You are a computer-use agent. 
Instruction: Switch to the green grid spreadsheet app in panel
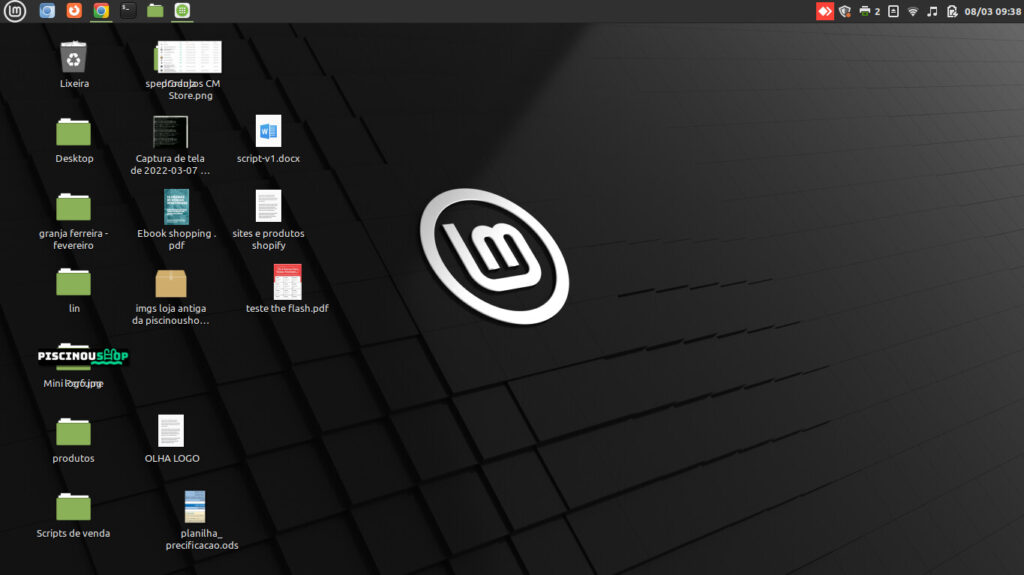pyautogui.click(x=182, y=11)
